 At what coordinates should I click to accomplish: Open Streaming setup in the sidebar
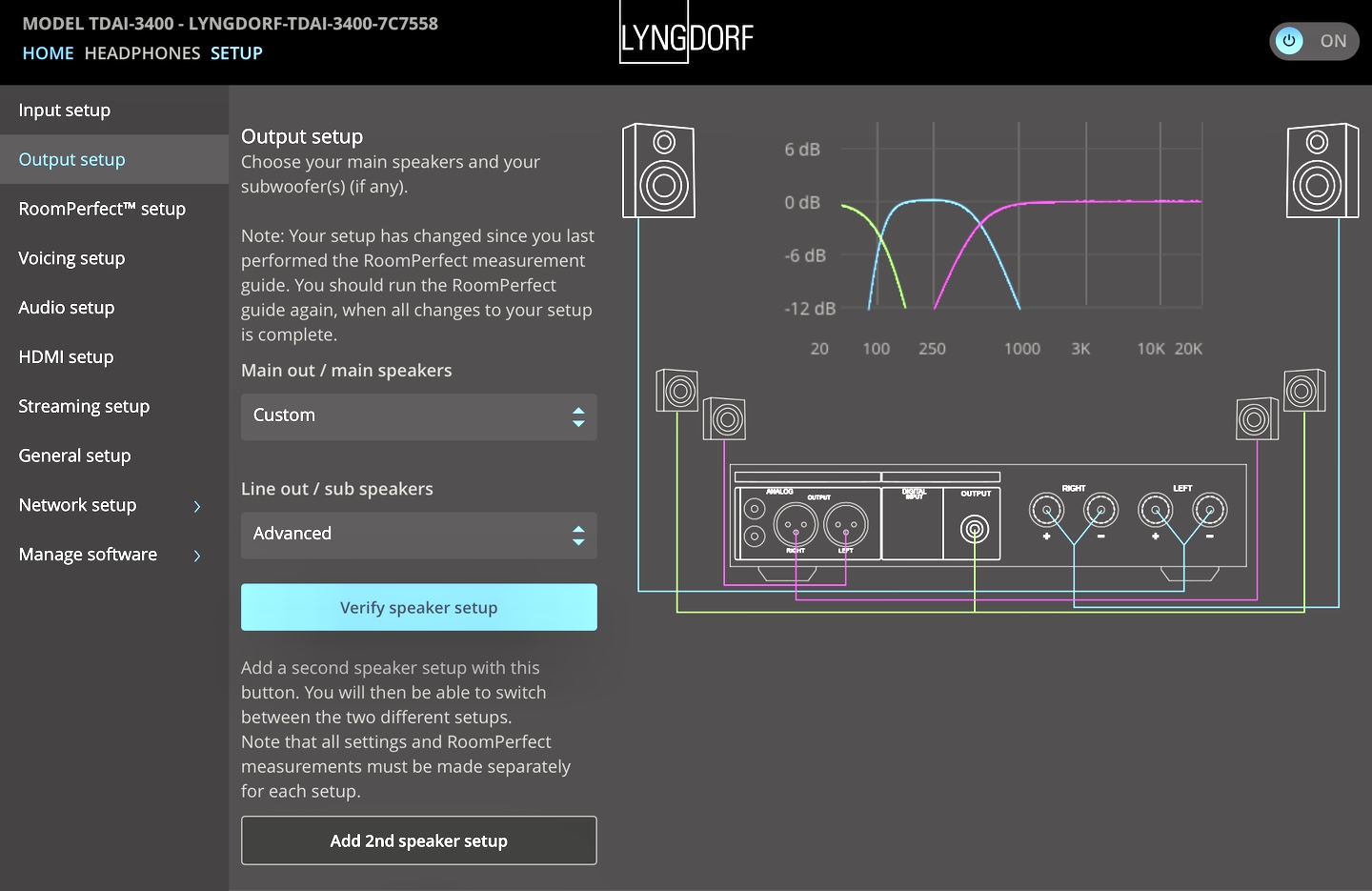click(114, 407)
